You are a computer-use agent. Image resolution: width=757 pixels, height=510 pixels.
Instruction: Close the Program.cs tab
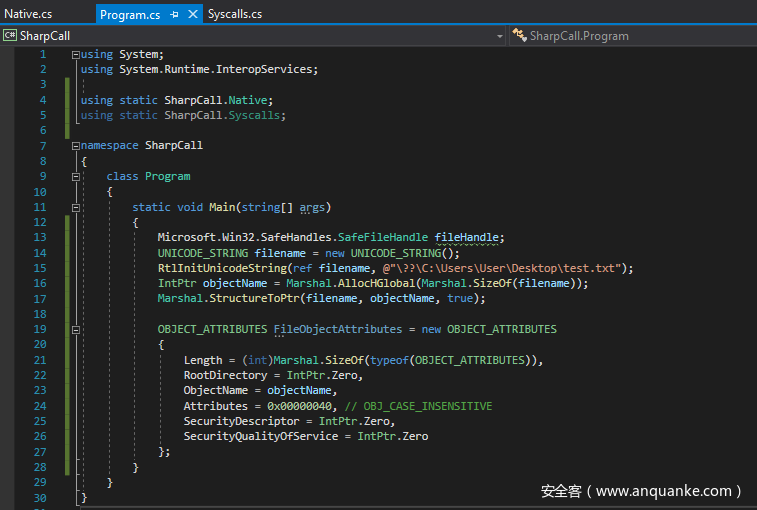[x=191, y=15]
